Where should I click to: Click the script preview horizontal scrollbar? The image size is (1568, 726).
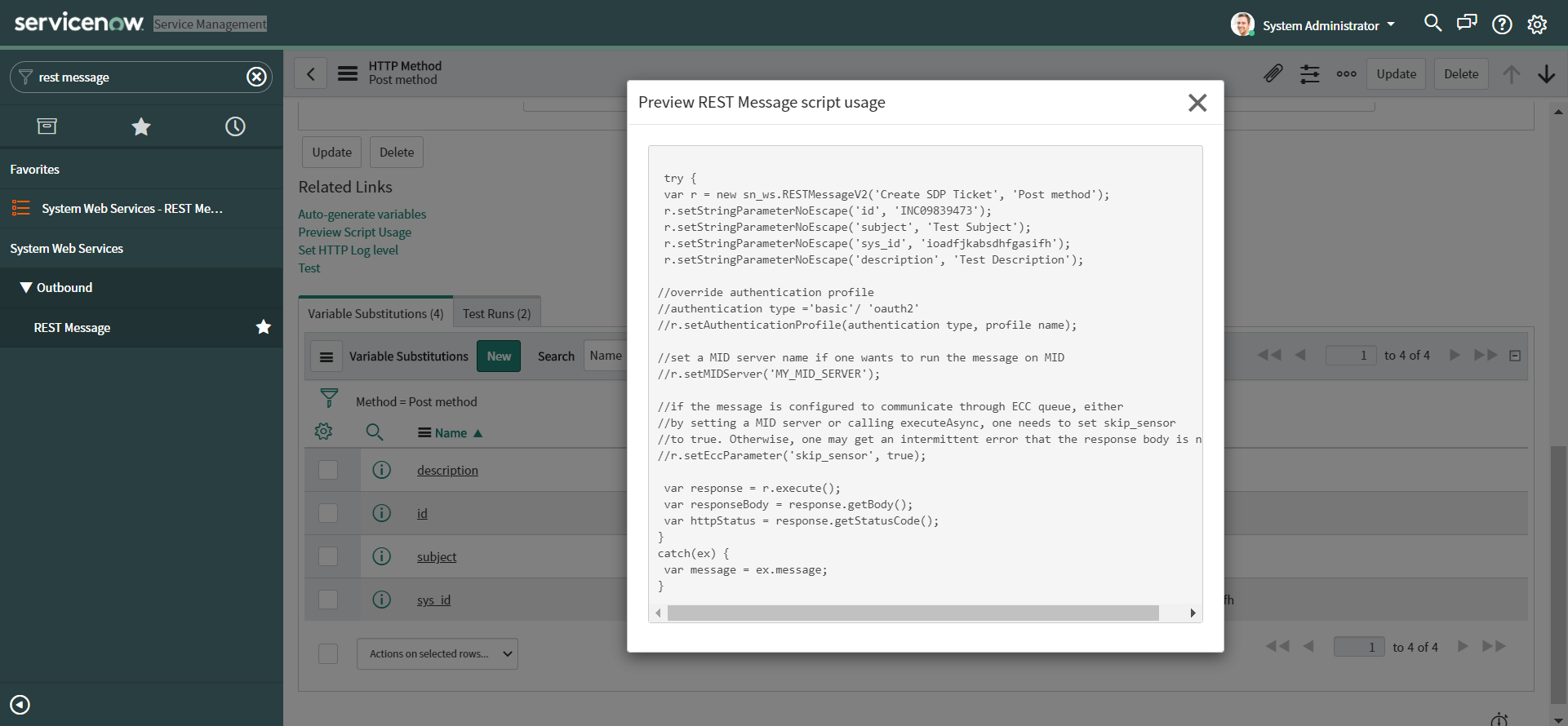click(x=913, y=613)
